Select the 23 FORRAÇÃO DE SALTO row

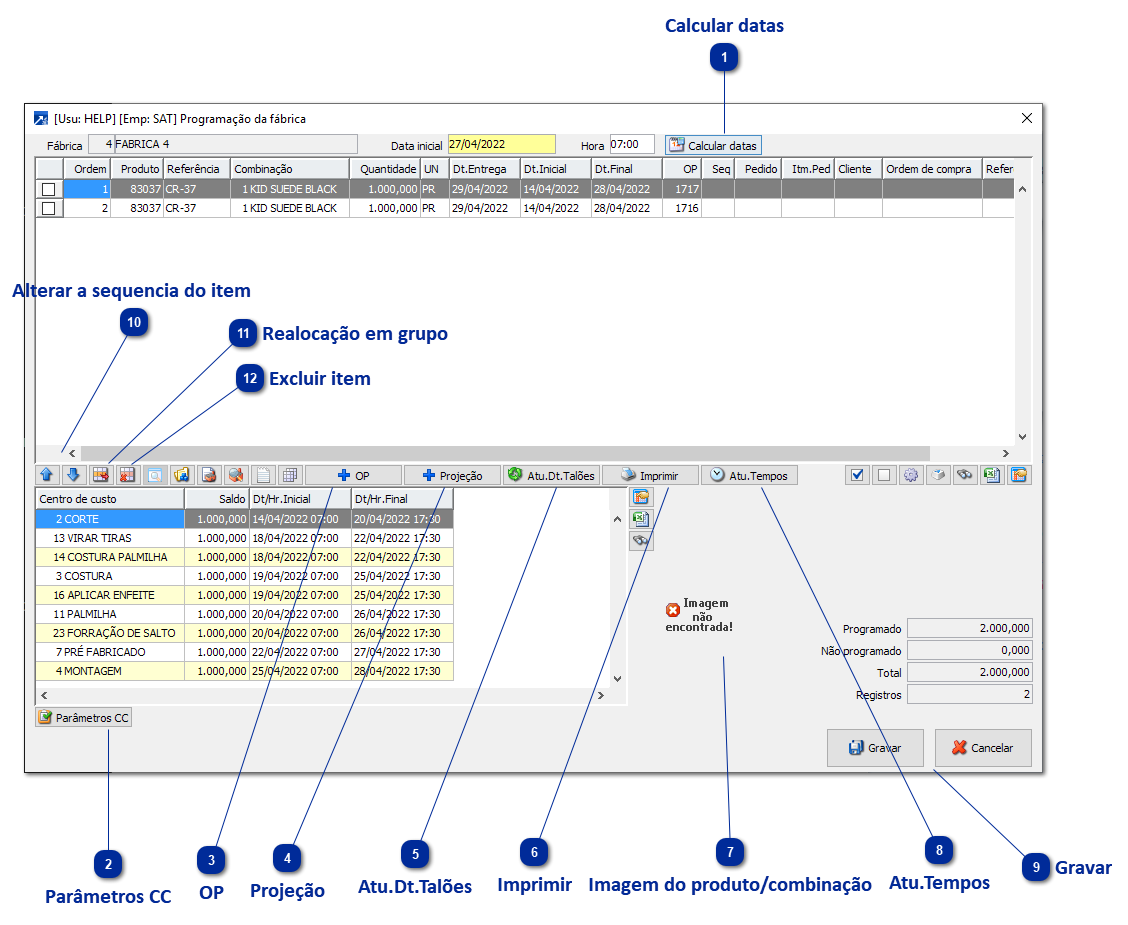click(244, 633)
